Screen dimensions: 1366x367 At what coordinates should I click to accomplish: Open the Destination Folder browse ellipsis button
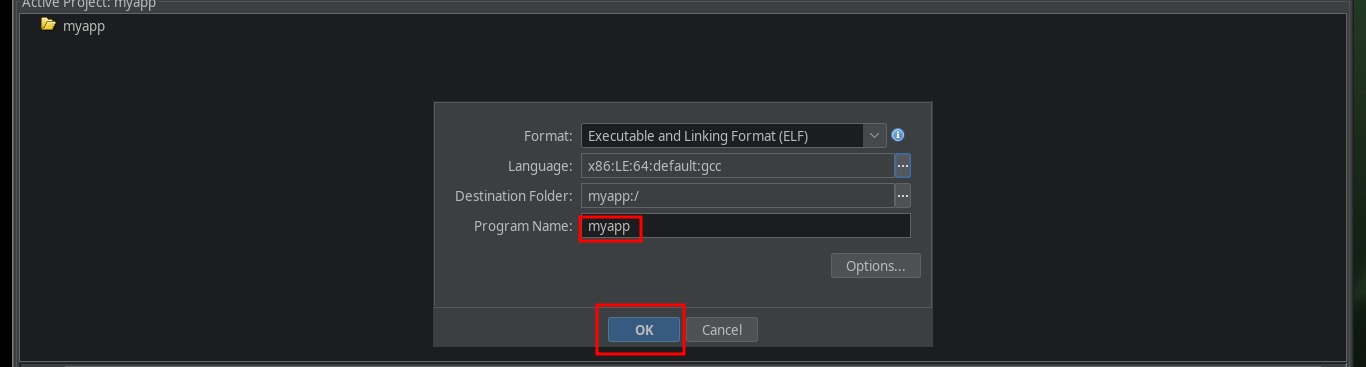click(x=902, y=195)
